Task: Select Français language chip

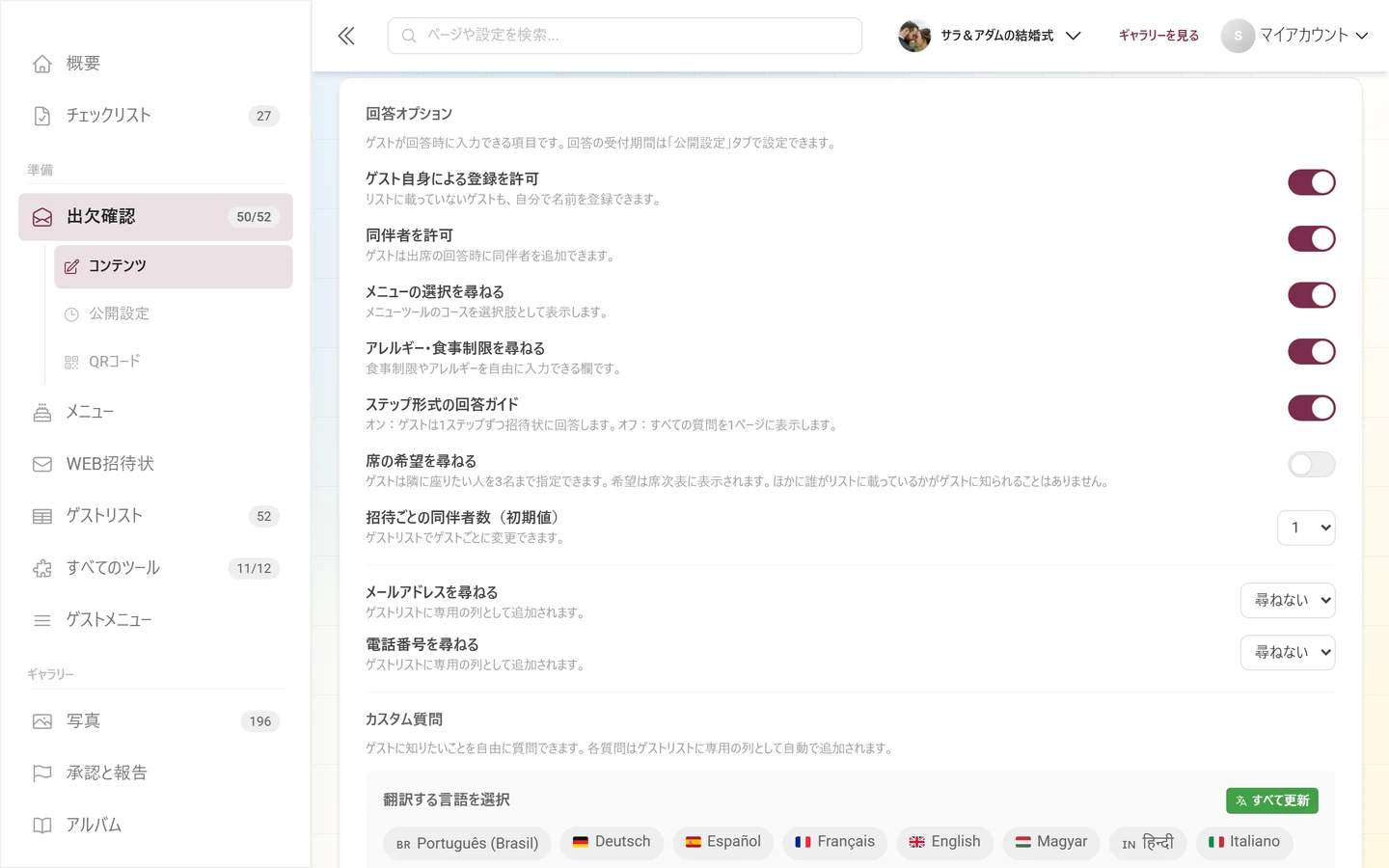Action: click(834, 842)
